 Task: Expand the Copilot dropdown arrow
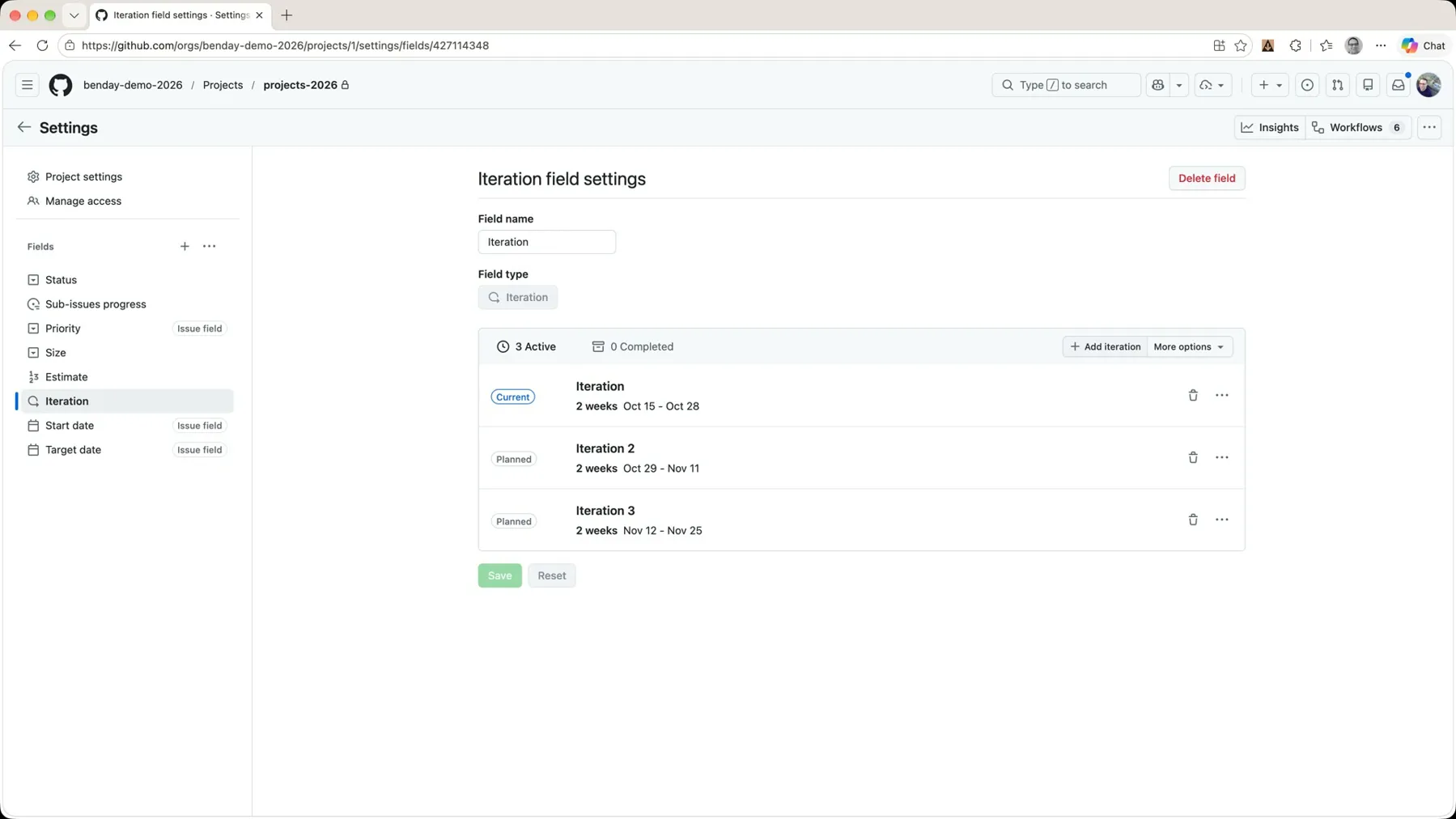pyautogui.click(x=1179, y=85)
